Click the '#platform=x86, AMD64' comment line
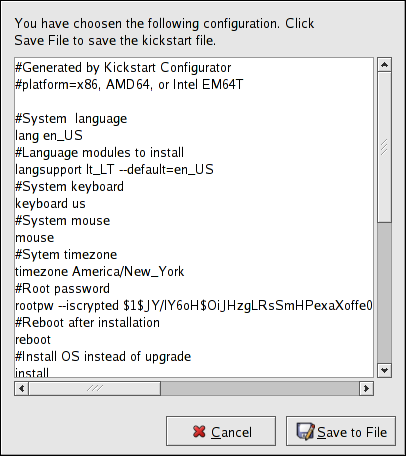Viewport: 406px width, 456px height. pos(129,85)
